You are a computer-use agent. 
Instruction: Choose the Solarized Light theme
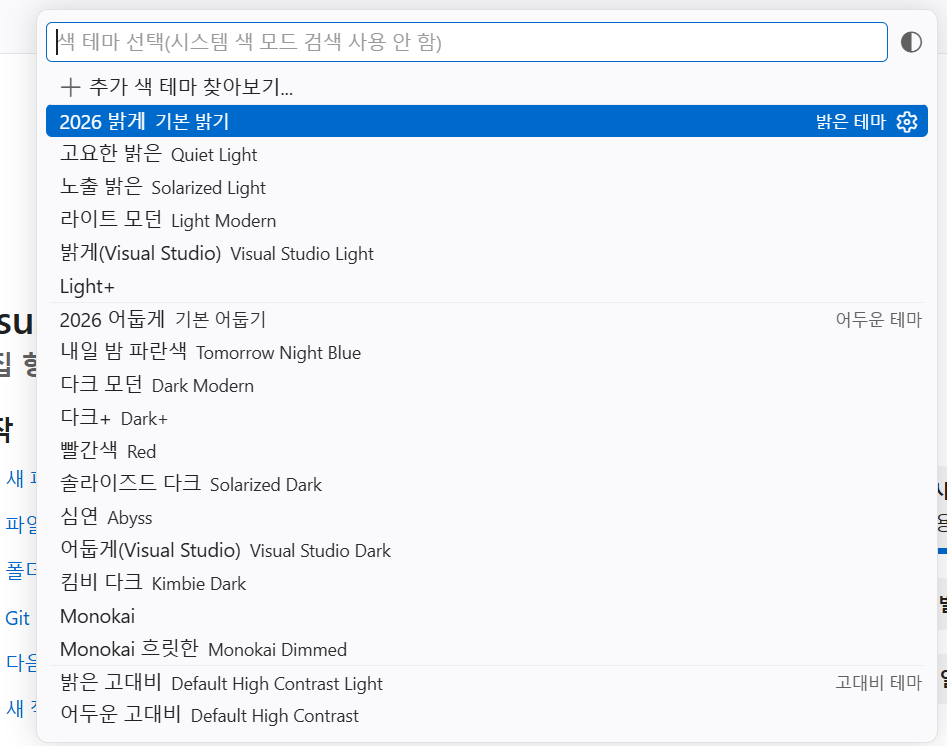tap(487, 187)
